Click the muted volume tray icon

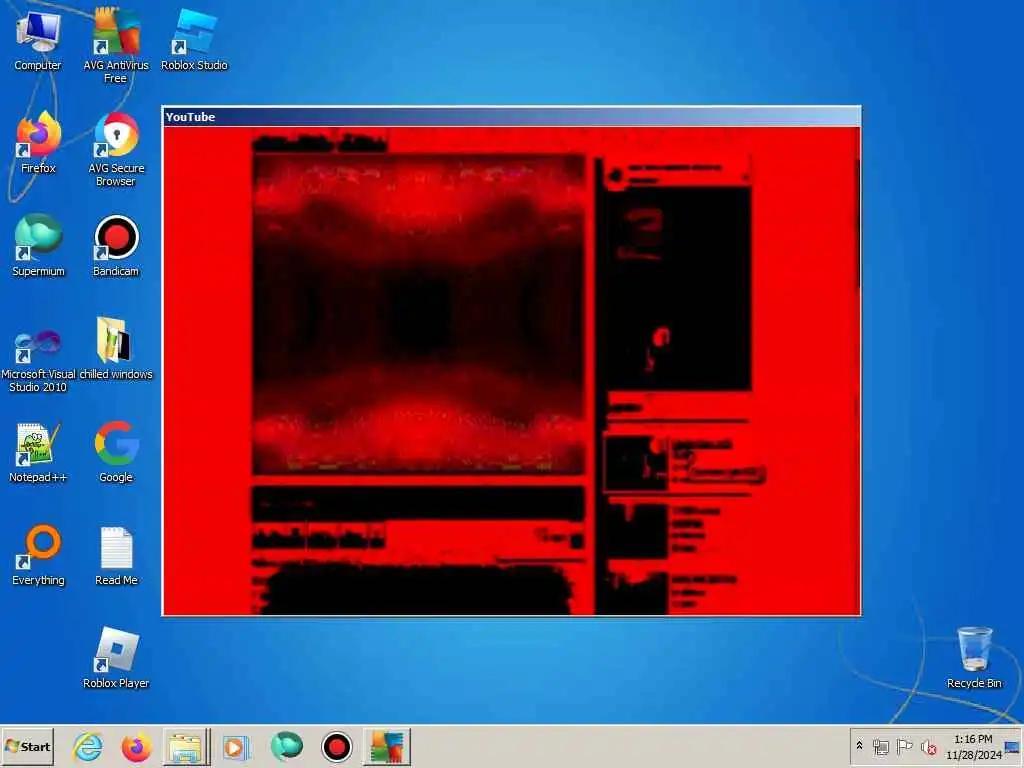tap(928, 746)
